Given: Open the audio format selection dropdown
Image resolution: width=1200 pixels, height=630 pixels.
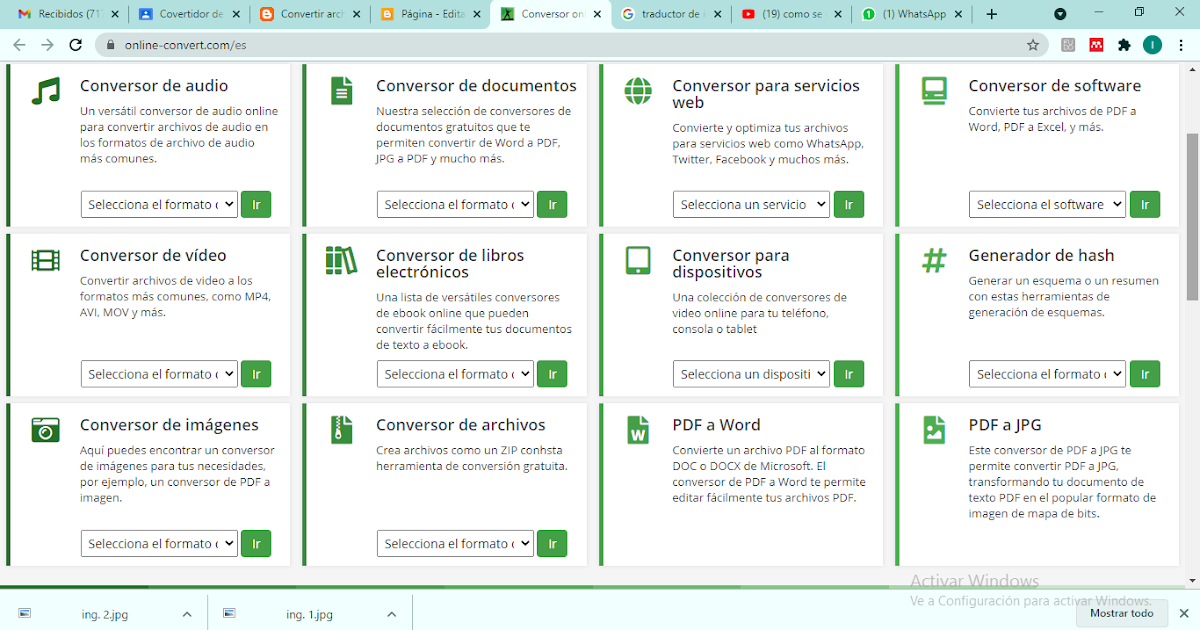Looking at the screenshot, I should [x=159, y=204].
